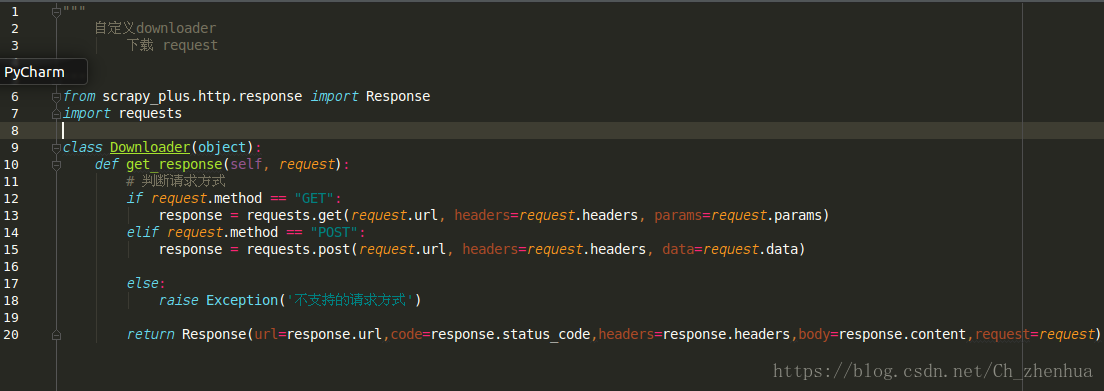Image resolution: width=1104 pixels, height=391 pixels.
Task: Click the 'return' keyword on line 20
Action: point(150,334)
